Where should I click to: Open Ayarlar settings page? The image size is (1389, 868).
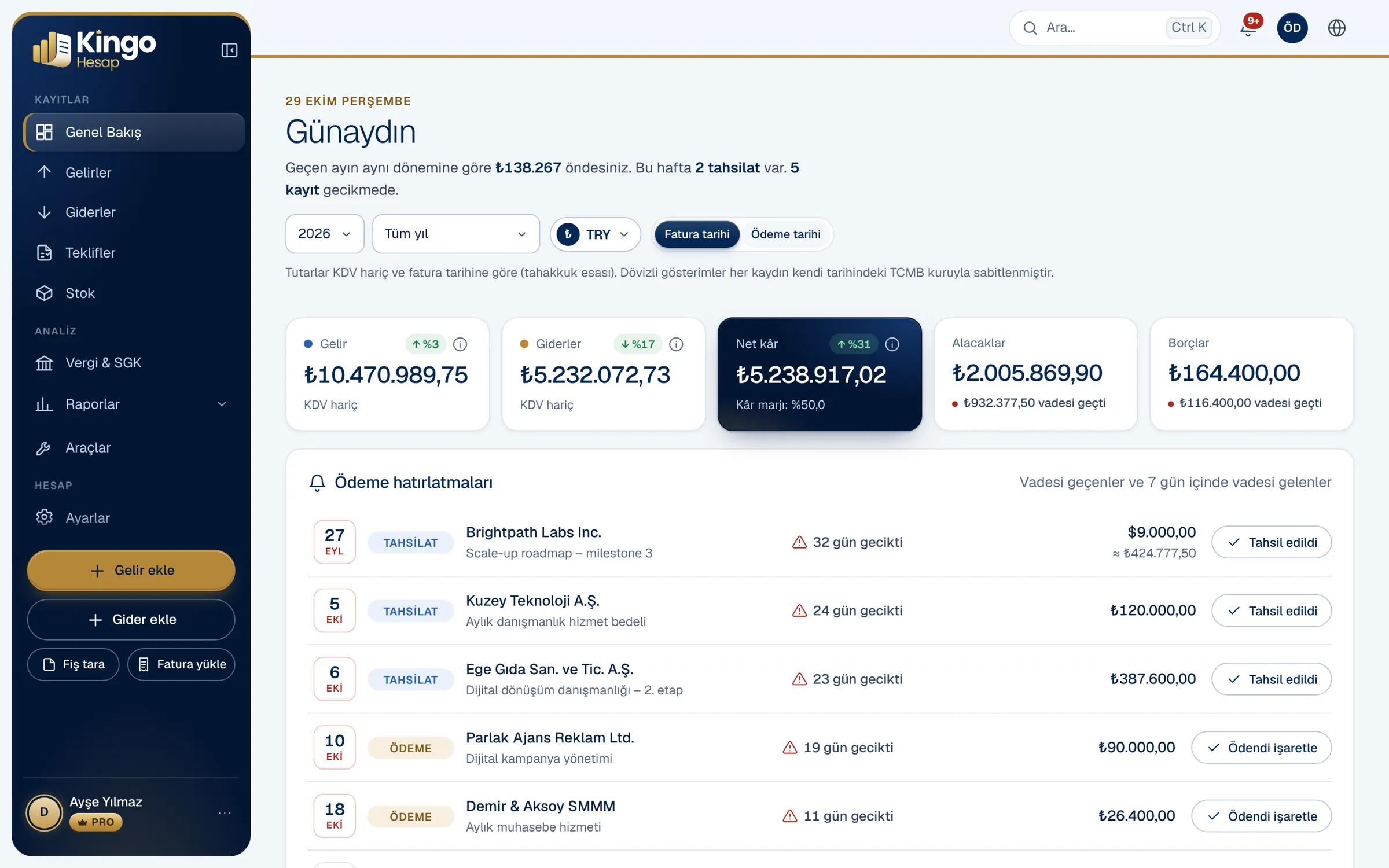134,518
